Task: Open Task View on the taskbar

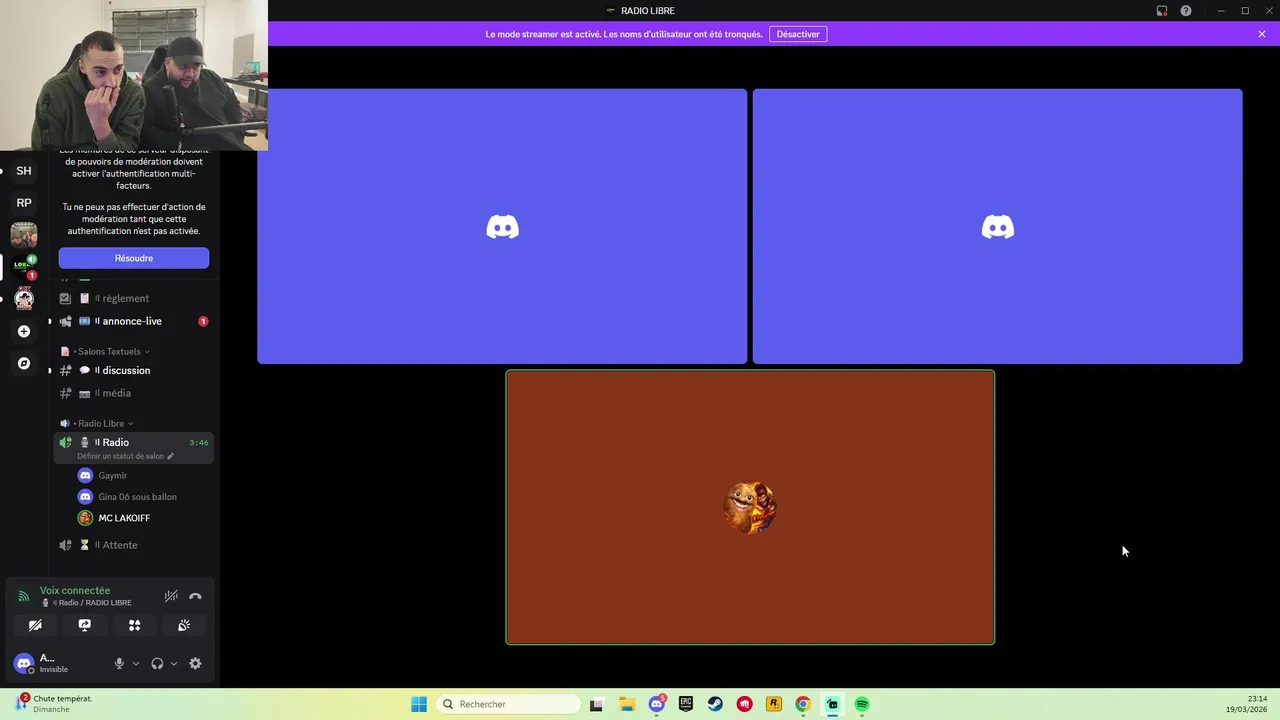Action: [x=596, y=704]
